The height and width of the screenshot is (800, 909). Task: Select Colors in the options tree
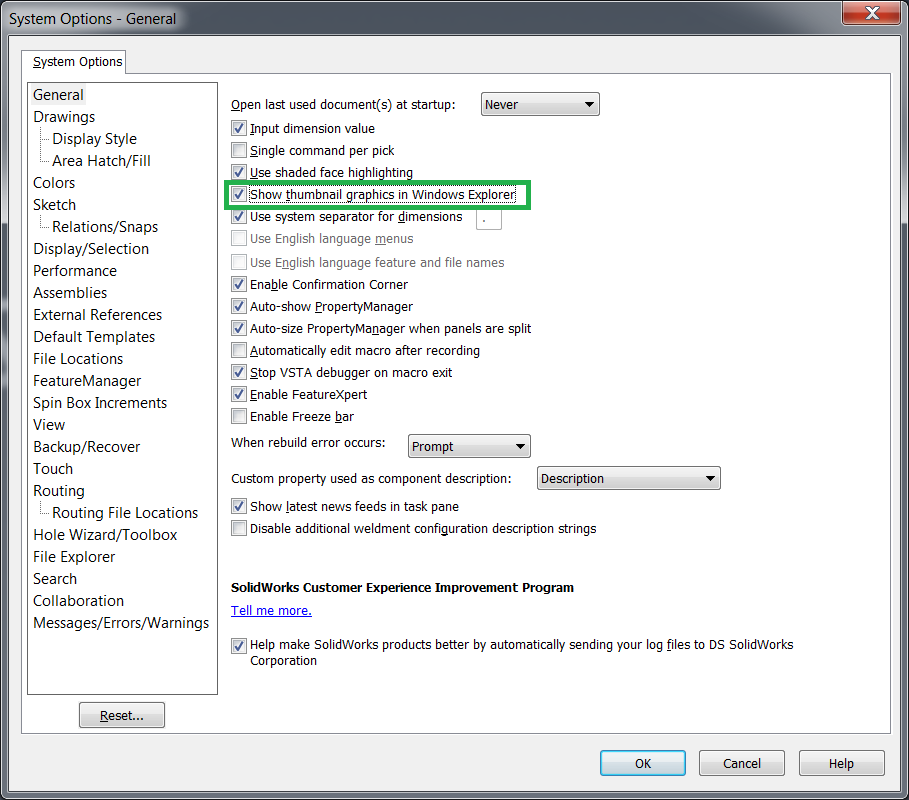(54, 183)
